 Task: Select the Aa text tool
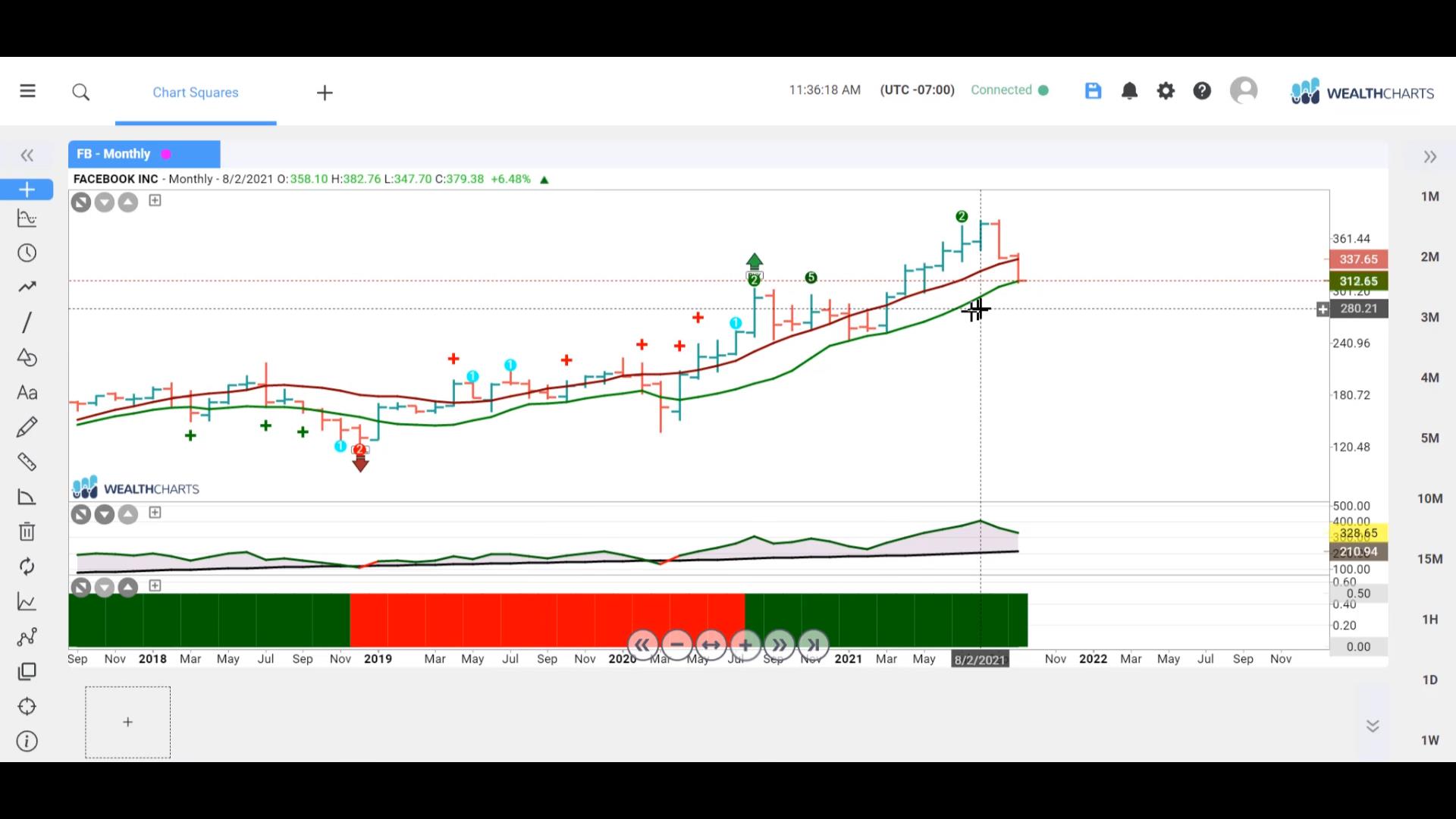tap(27, 393)
